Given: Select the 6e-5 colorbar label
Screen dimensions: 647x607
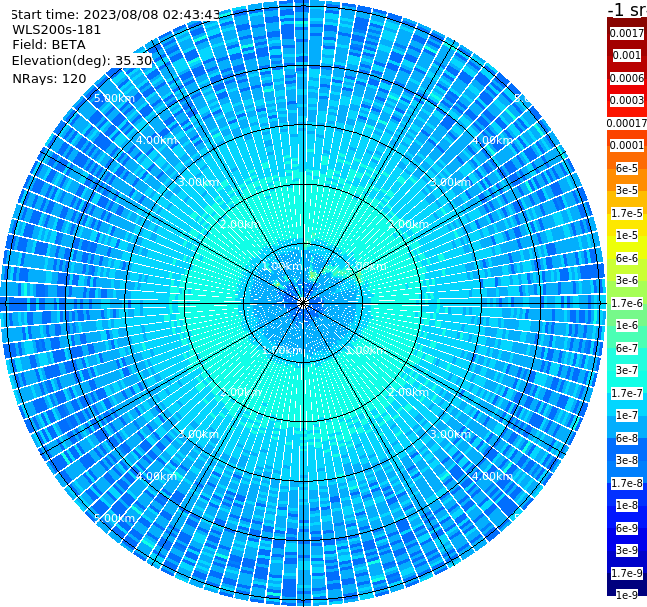Looking at the screenshot, I should point(627,168).
